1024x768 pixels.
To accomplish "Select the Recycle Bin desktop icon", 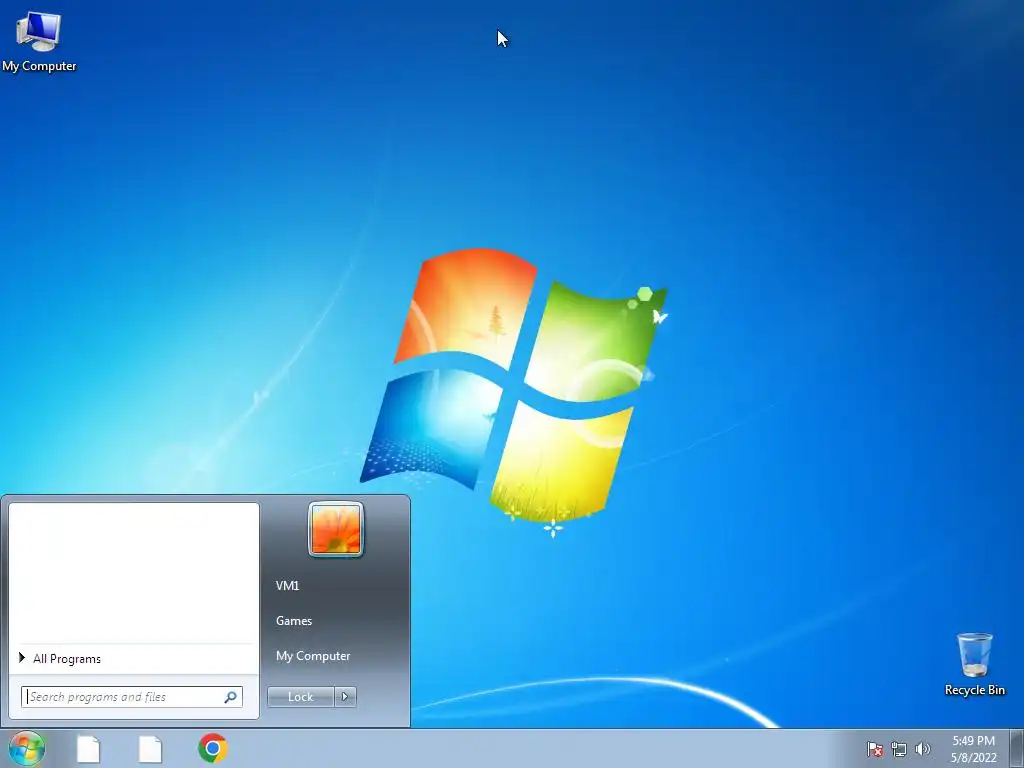I will point(974,664).
